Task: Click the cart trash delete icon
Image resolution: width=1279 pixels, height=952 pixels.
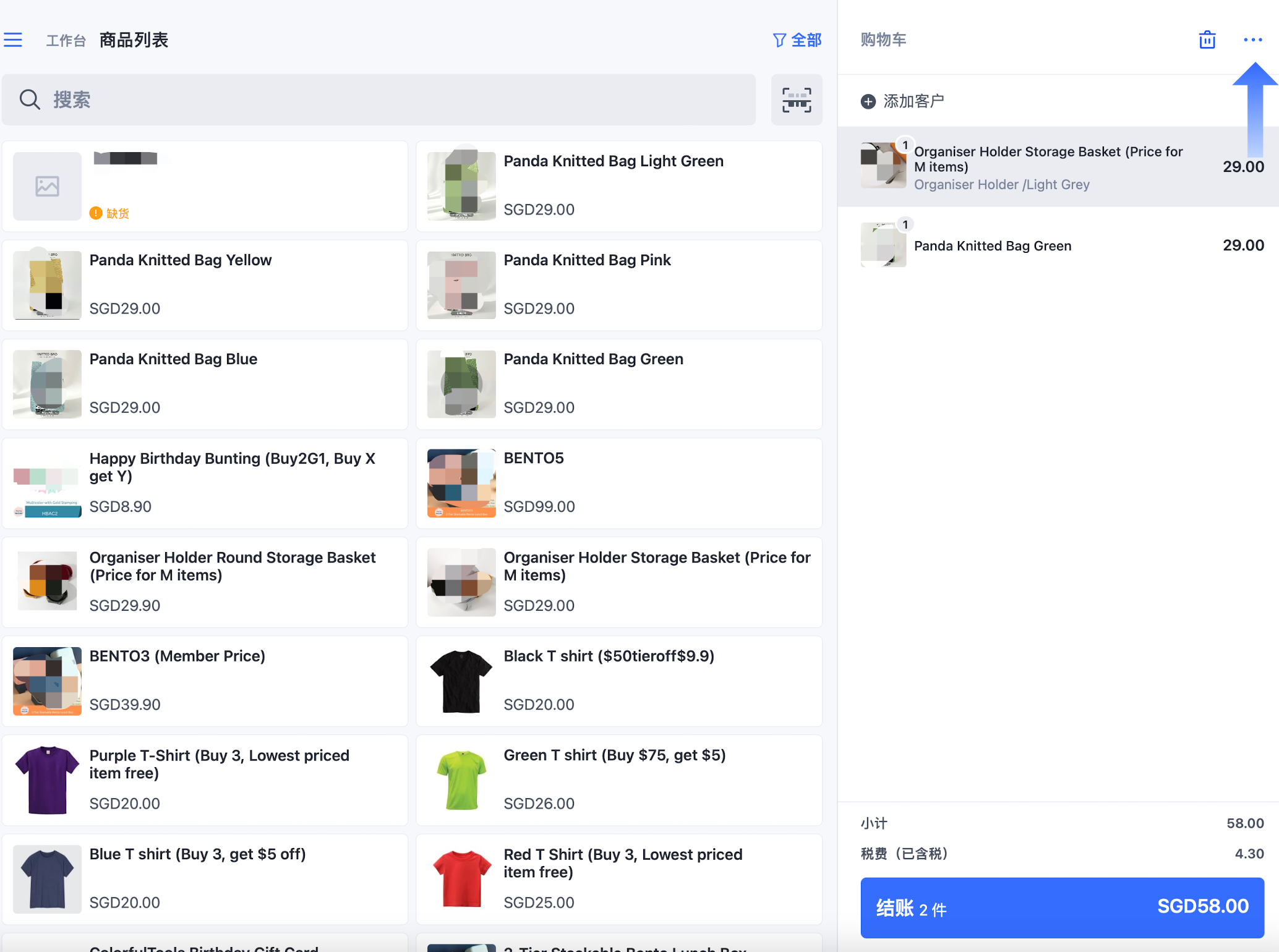Action: pos(1207,40)
